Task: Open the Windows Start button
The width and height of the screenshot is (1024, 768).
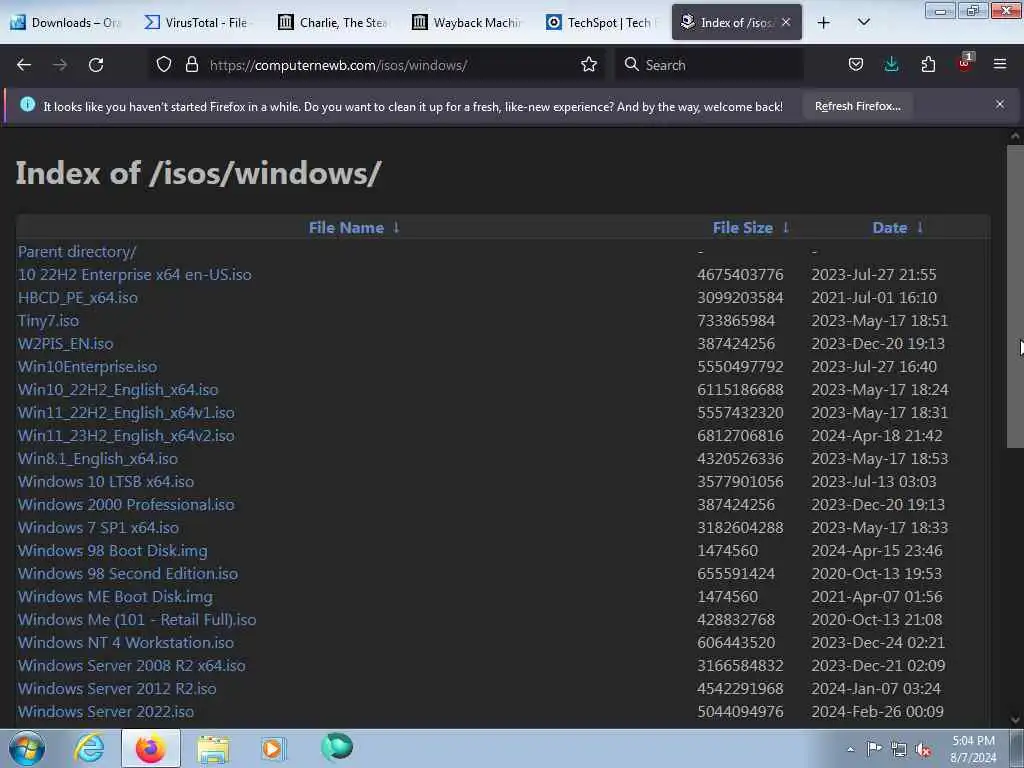Action: (x=27, y=748)
